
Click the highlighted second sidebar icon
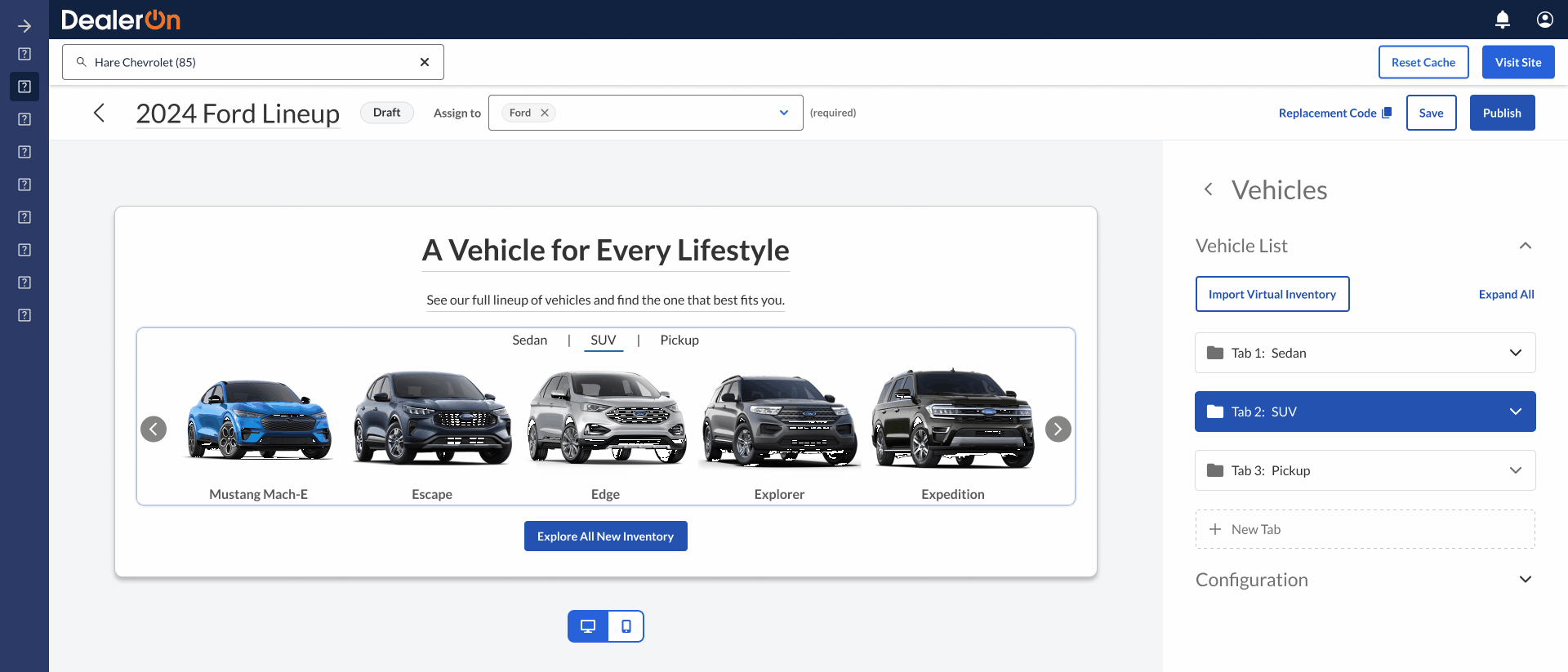[x=24, y=87]
